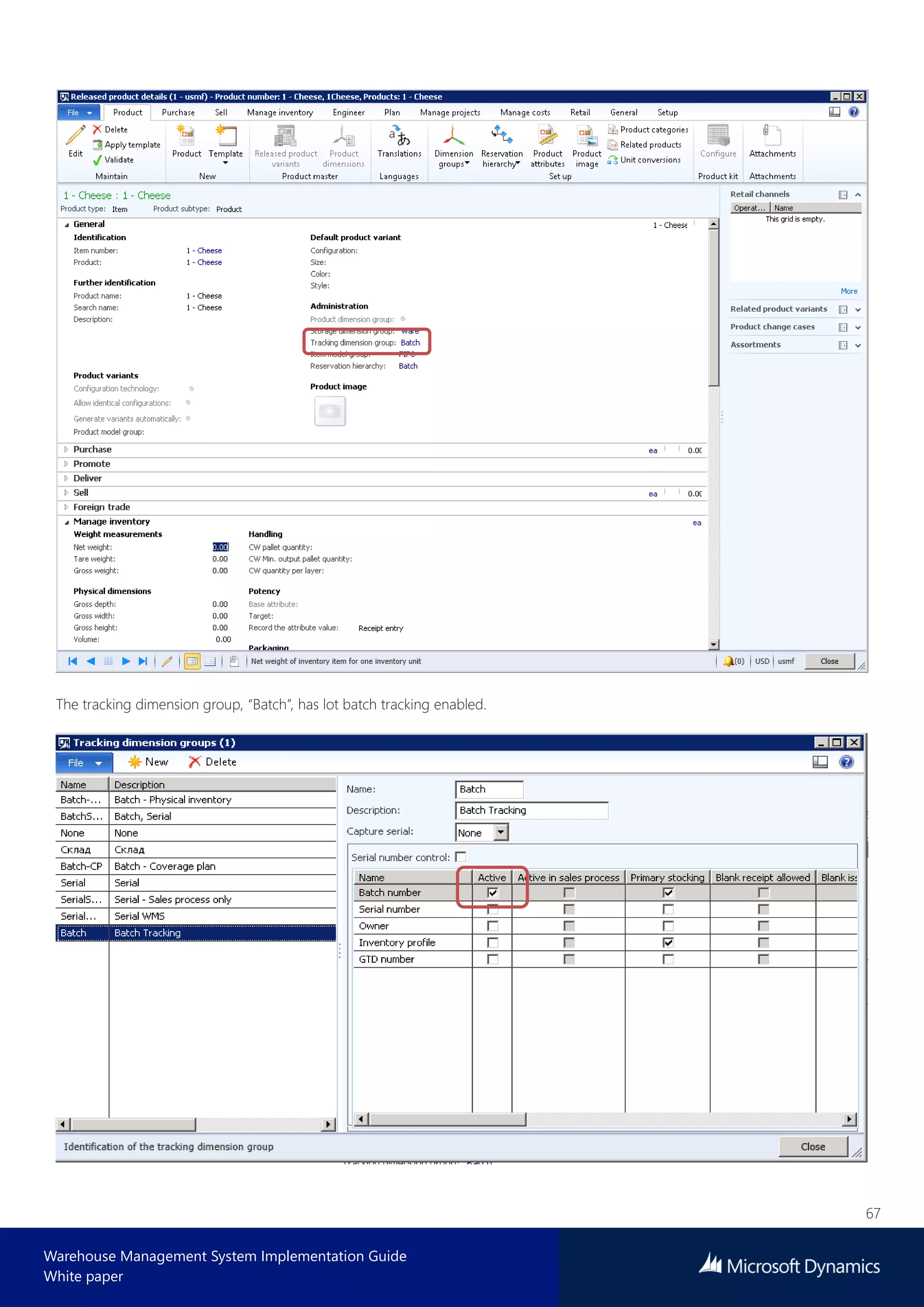The image size is (924, 1307).
Task: Click the Configure product kit icon
Action: pyautogui.click(x=718, y=136)
